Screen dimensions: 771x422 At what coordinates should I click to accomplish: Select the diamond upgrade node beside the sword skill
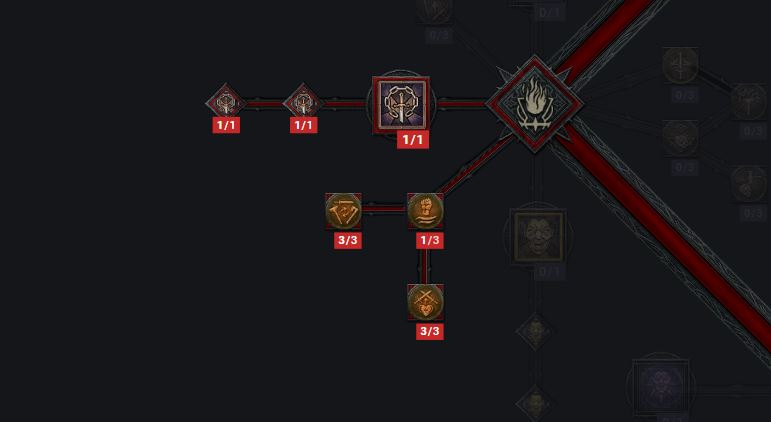coord(303,103)
